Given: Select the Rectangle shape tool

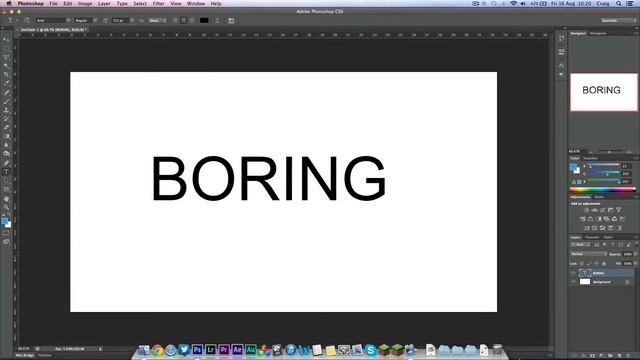Looking at the screenshot, I should pos(6,189).
